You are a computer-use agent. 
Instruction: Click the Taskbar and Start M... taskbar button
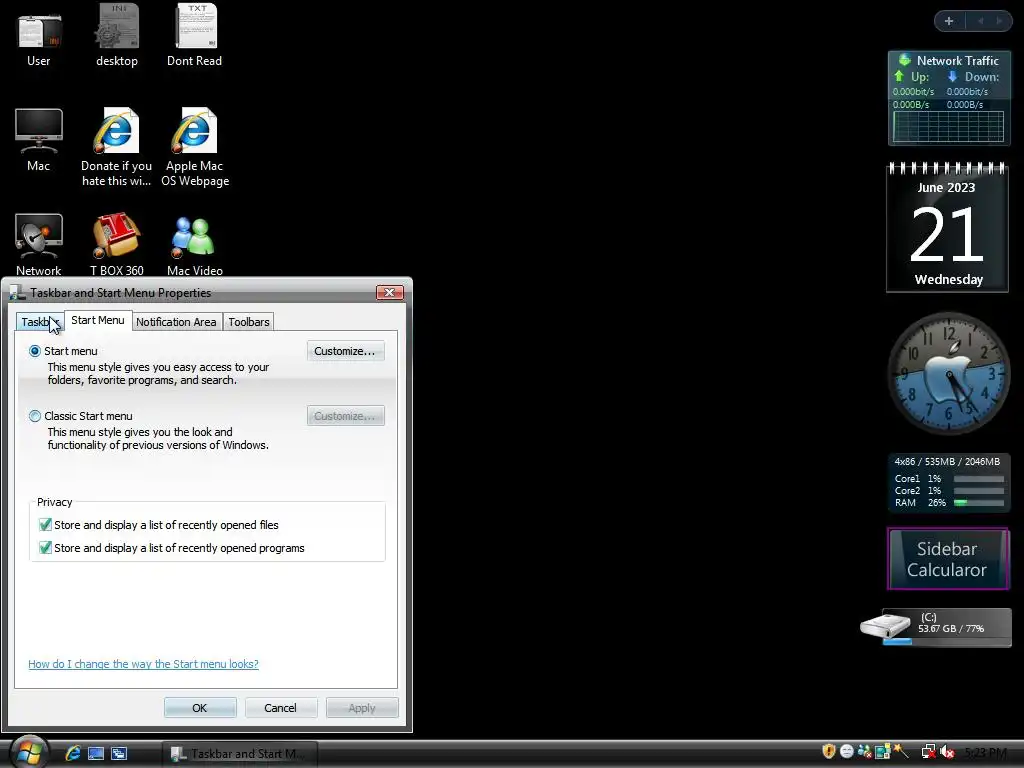[239, 754]
